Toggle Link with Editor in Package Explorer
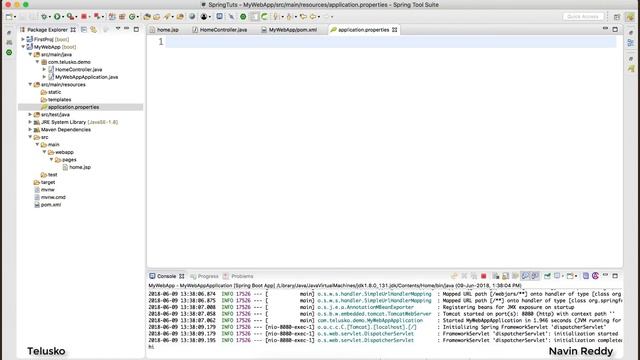640x360 pixels. click(x=93, y=30)
